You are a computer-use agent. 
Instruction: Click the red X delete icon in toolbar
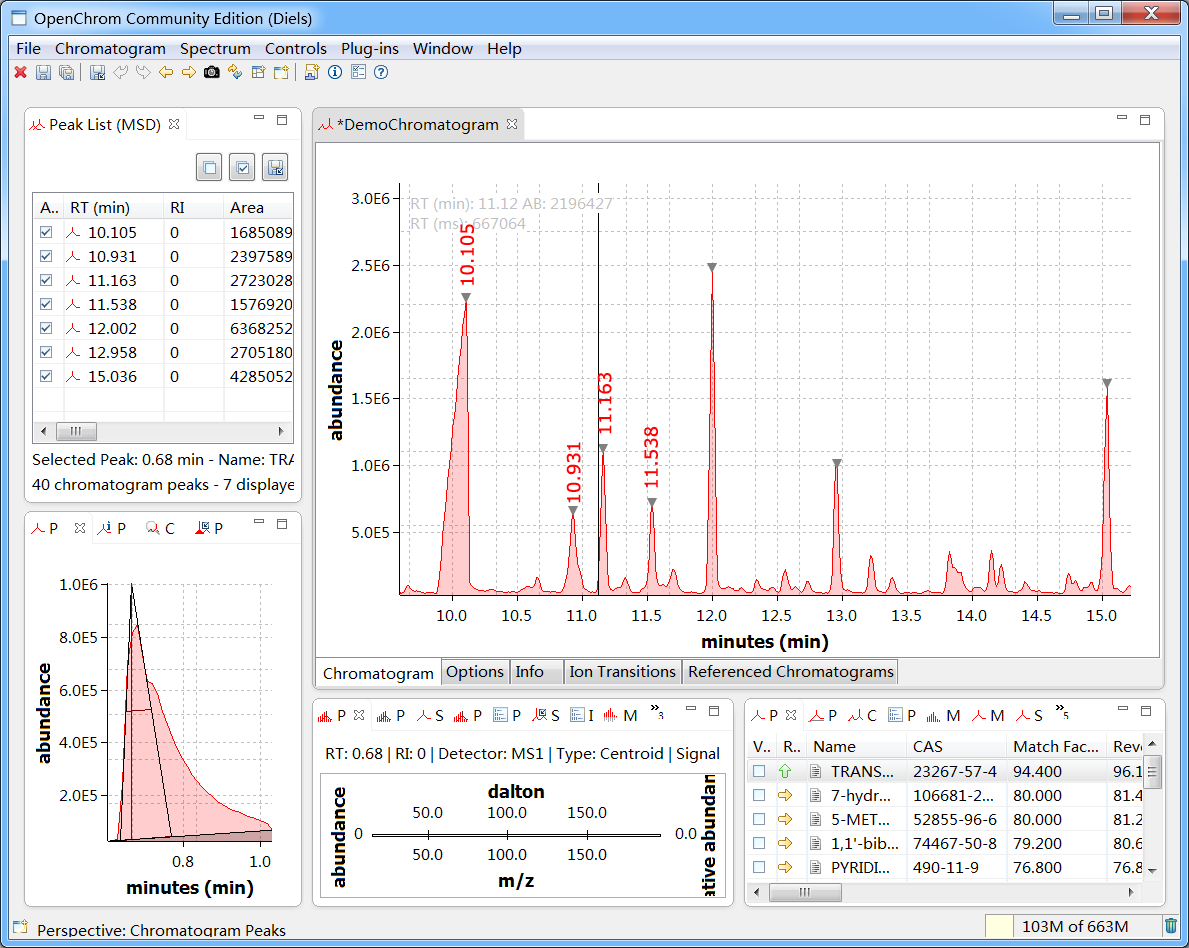click(x=20, y=72)
